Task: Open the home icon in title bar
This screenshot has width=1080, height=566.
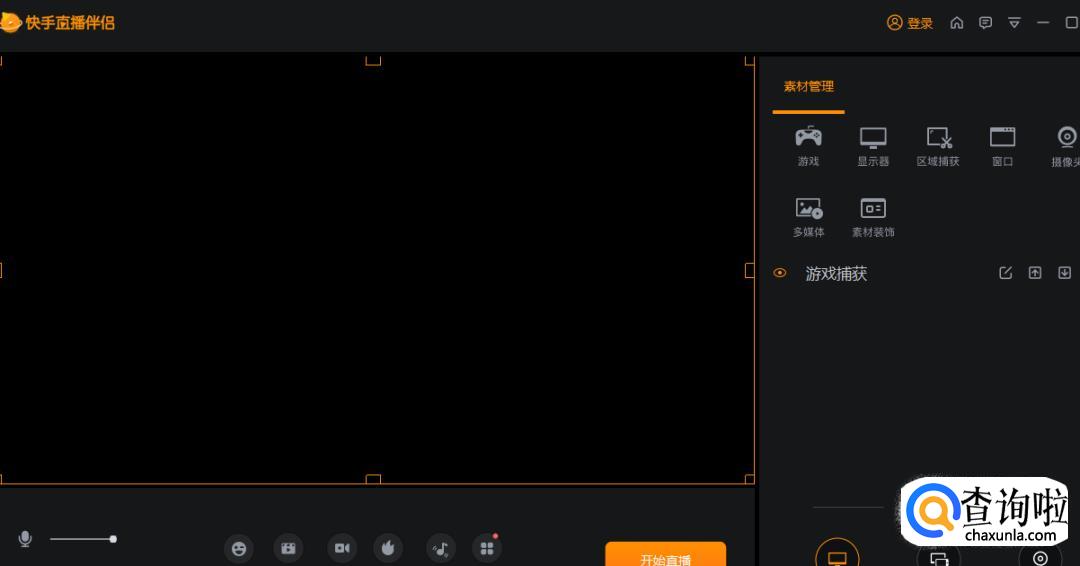Action: coord(957,23)
